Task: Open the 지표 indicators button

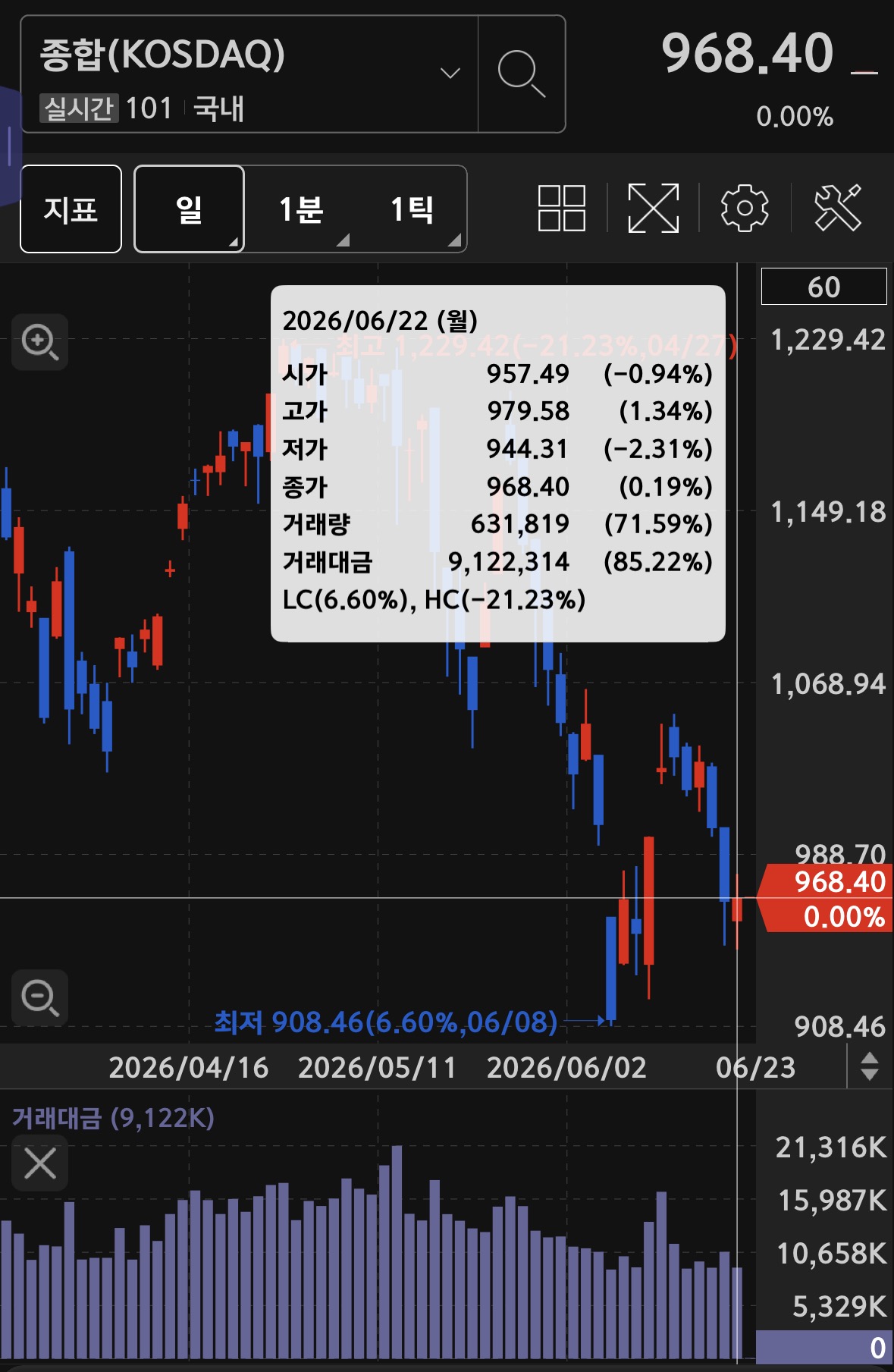Action: pos(71,209)
